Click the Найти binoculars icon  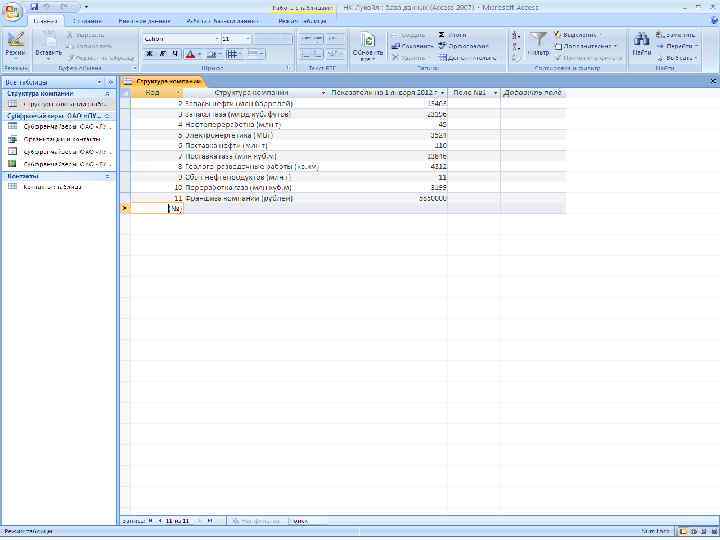pos(641,44)
